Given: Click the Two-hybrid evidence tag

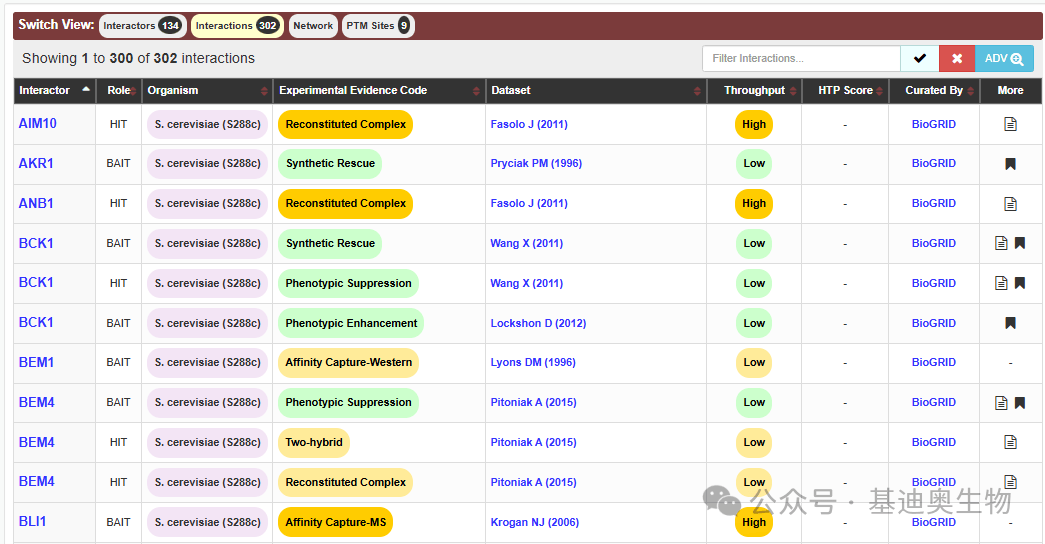Looking at the screenshot, I should [314, 442].
